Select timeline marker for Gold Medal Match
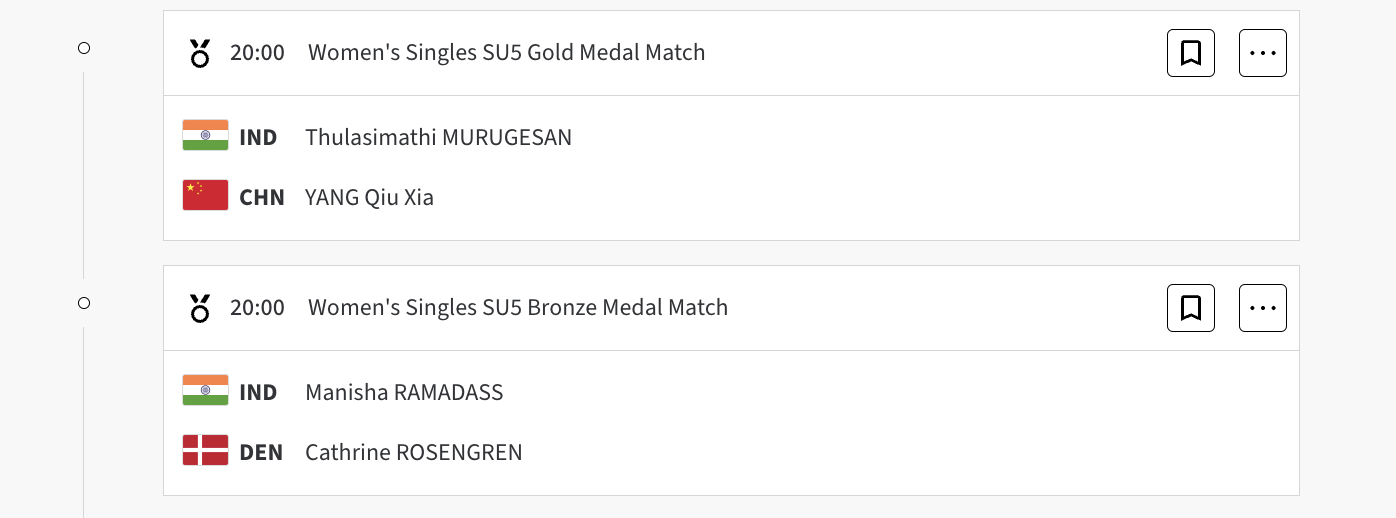Screen dimensions: 1396x518 click(84, 48)
